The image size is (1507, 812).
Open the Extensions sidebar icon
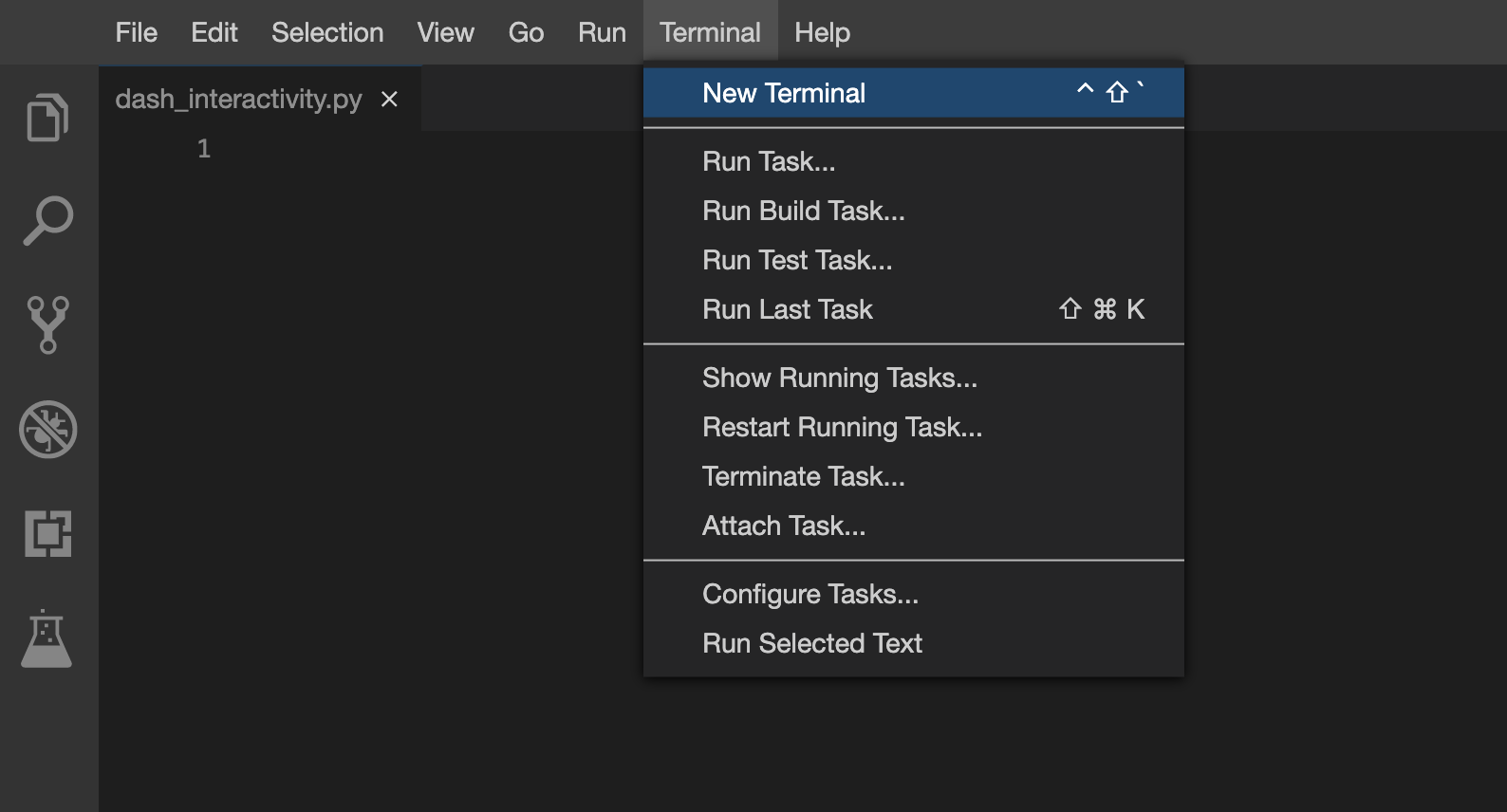click(47, 533)
